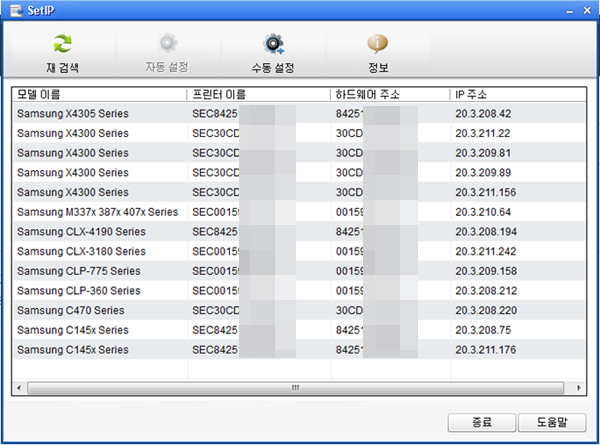
Task: Click IP address 20.3.210.64
Action: 483,212
